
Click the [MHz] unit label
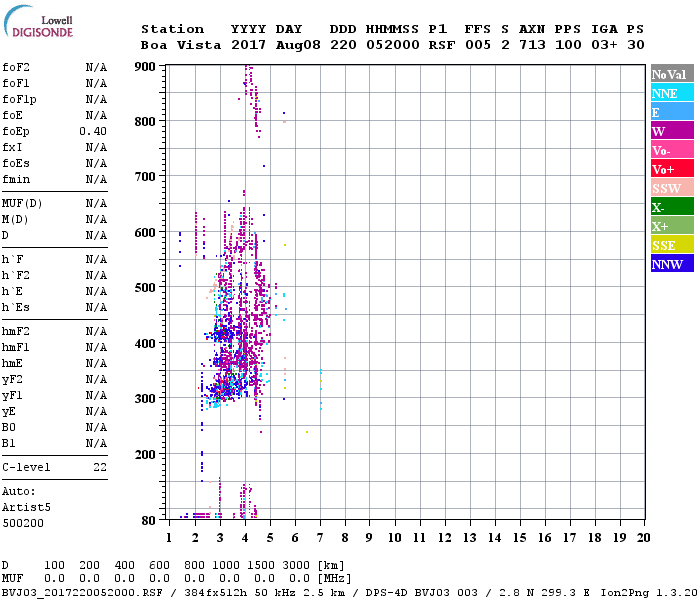[x=334, y=579]
